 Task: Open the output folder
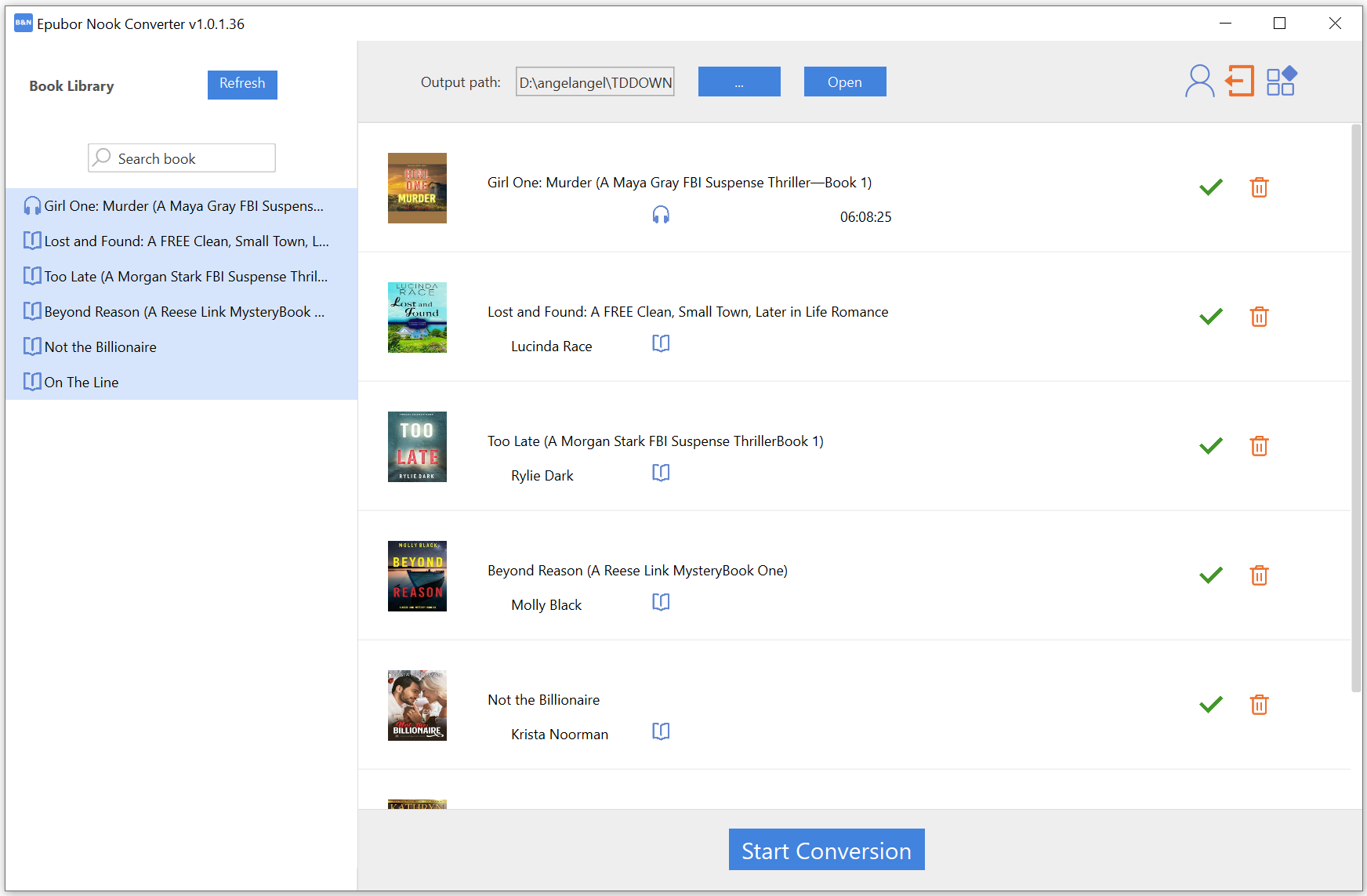tap(845, 82)
